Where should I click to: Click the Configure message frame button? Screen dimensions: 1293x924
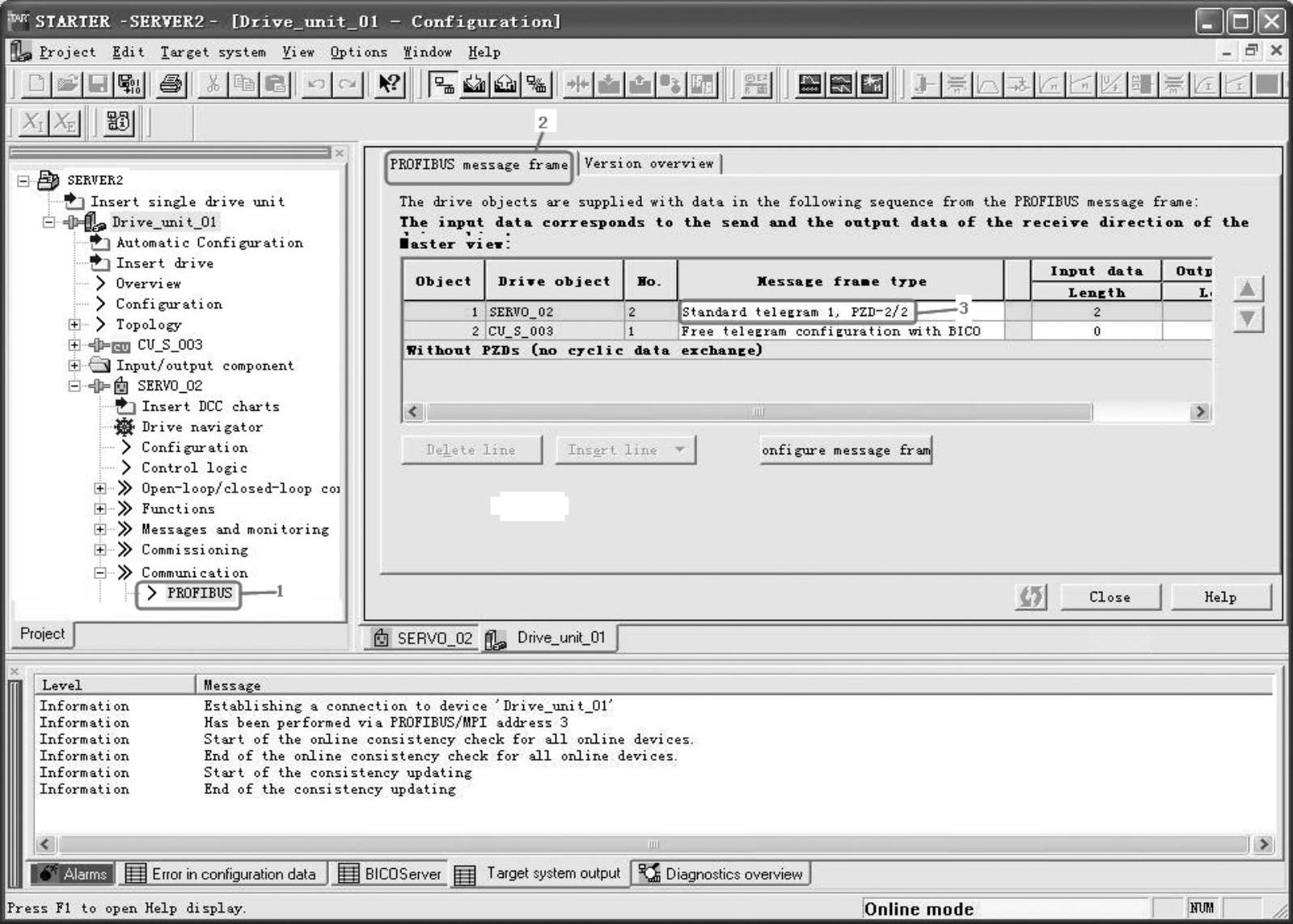(x=846, y=450)
